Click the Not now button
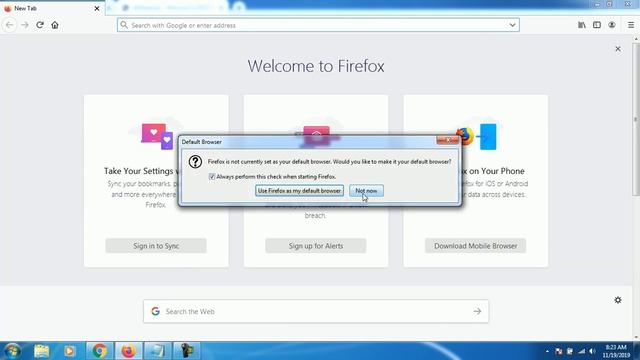This screenshot has width=640, height=360. coord(366,191)
